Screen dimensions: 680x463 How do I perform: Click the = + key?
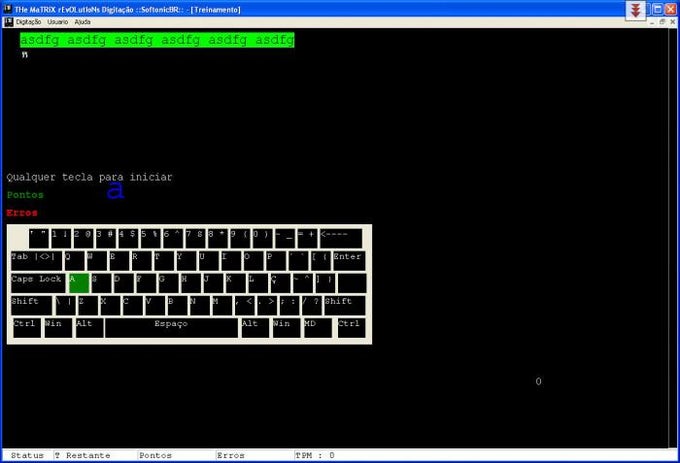click(307, 238)
